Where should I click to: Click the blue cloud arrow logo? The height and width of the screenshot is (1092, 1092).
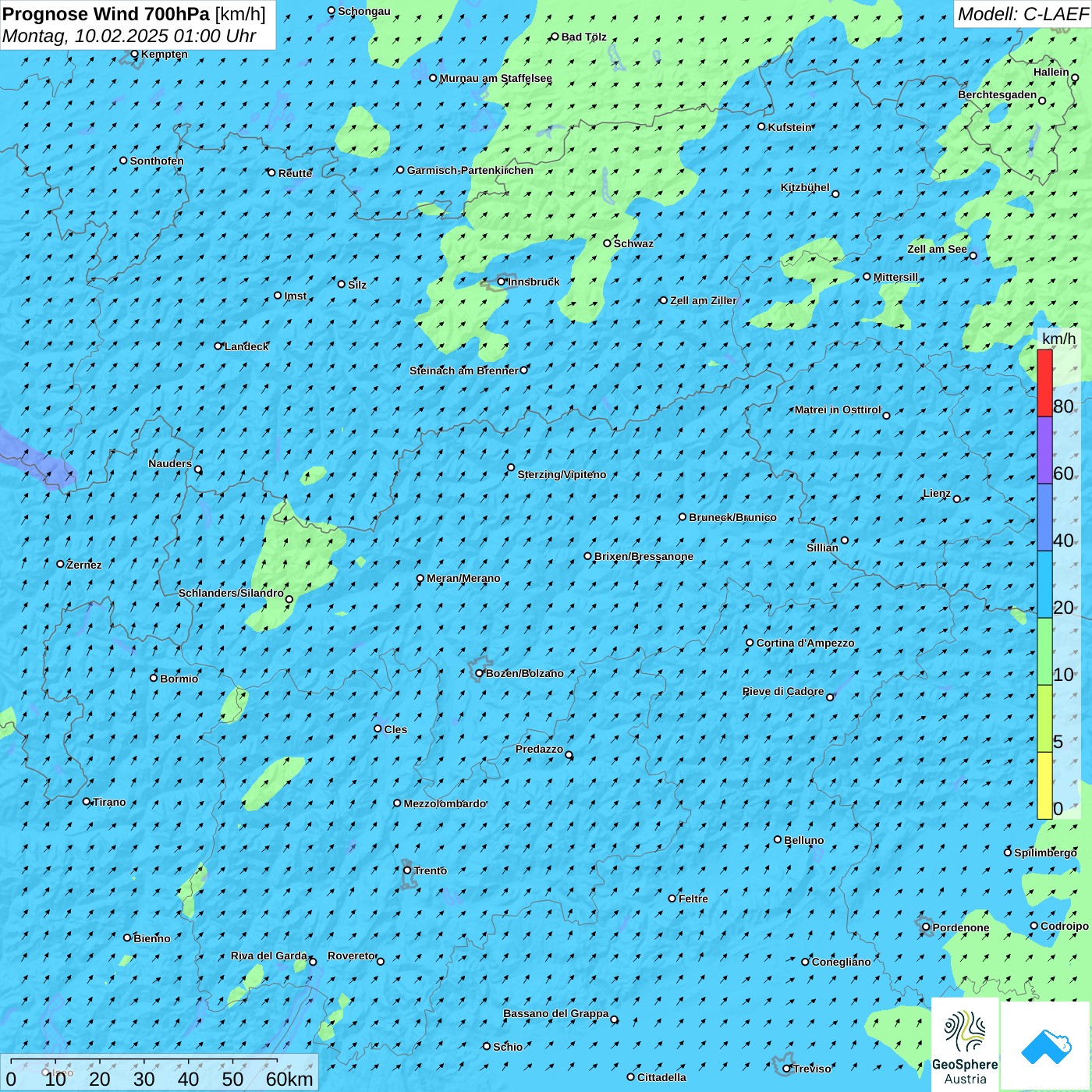pyautogui.click(x=1046, y=1046)
